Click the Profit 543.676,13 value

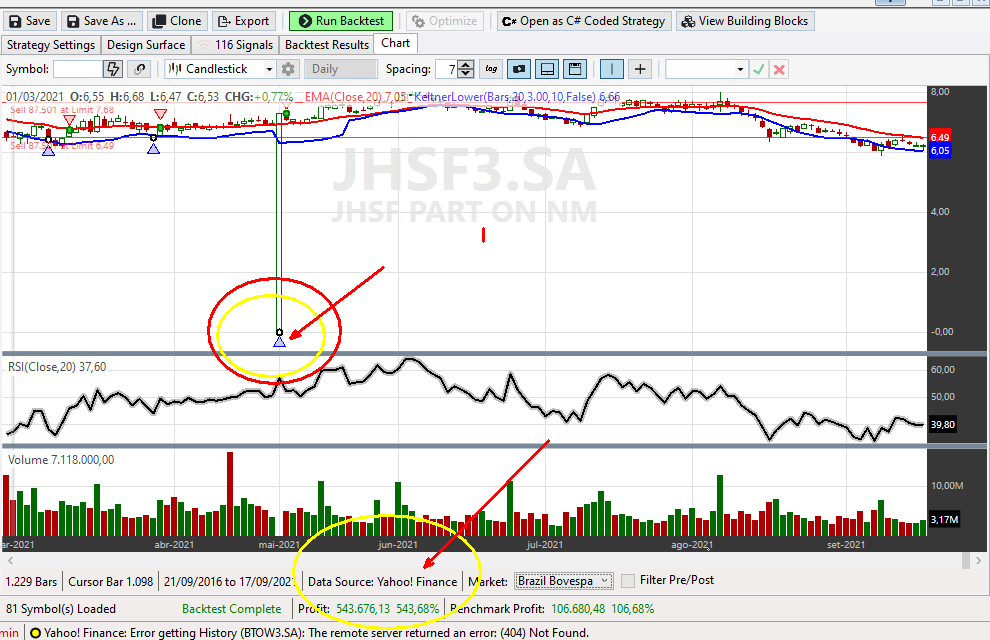(363, 609)
